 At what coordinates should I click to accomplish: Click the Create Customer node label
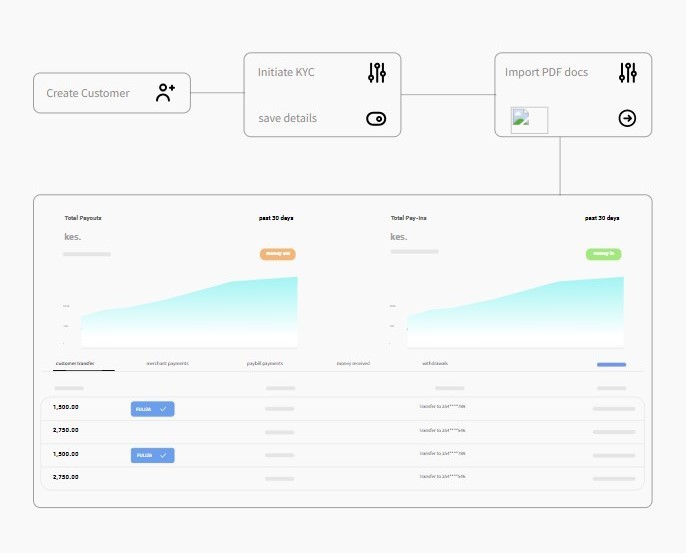coord(88,93)
